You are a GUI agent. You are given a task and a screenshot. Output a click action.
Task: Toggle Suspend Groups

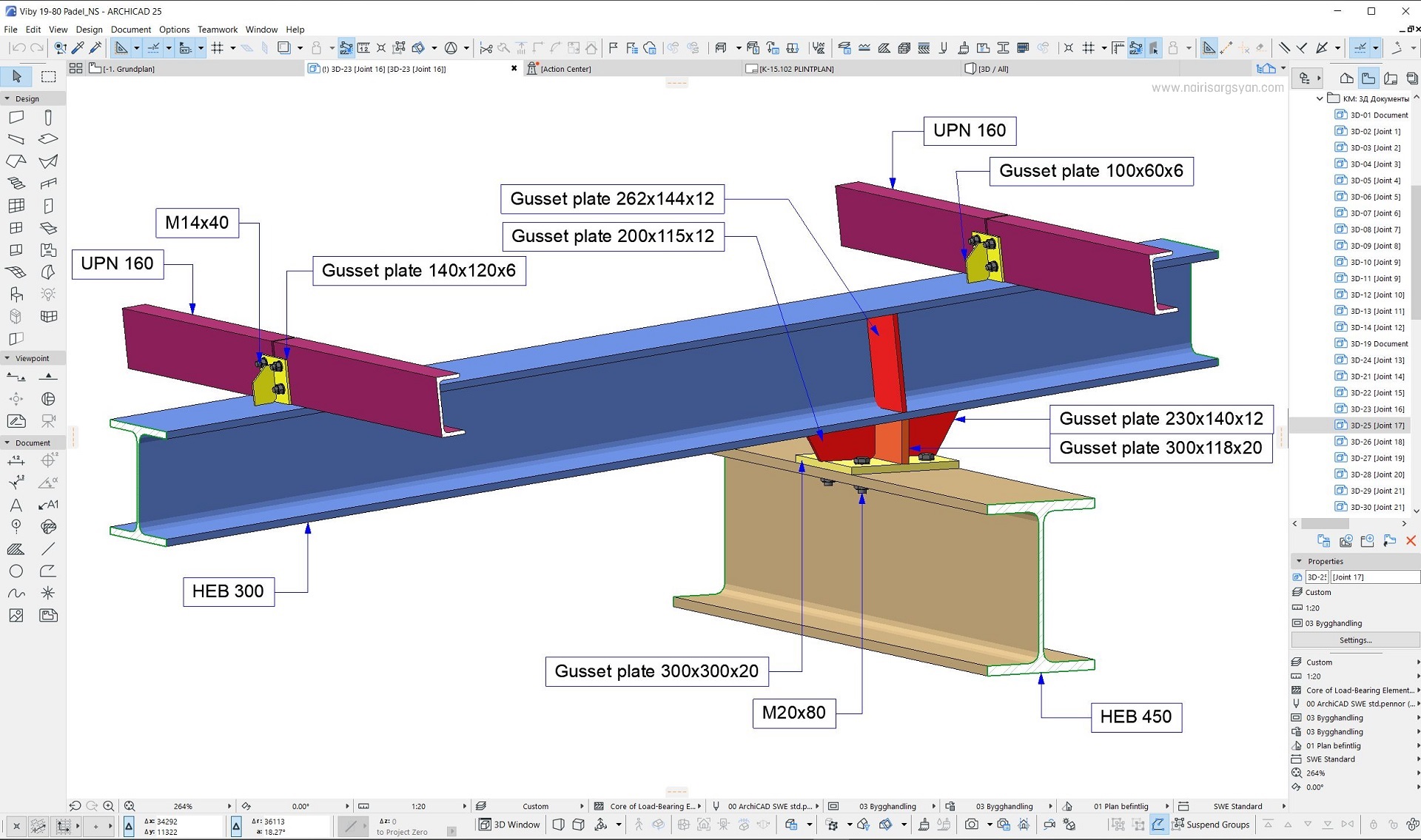[x=1211, y=824]
